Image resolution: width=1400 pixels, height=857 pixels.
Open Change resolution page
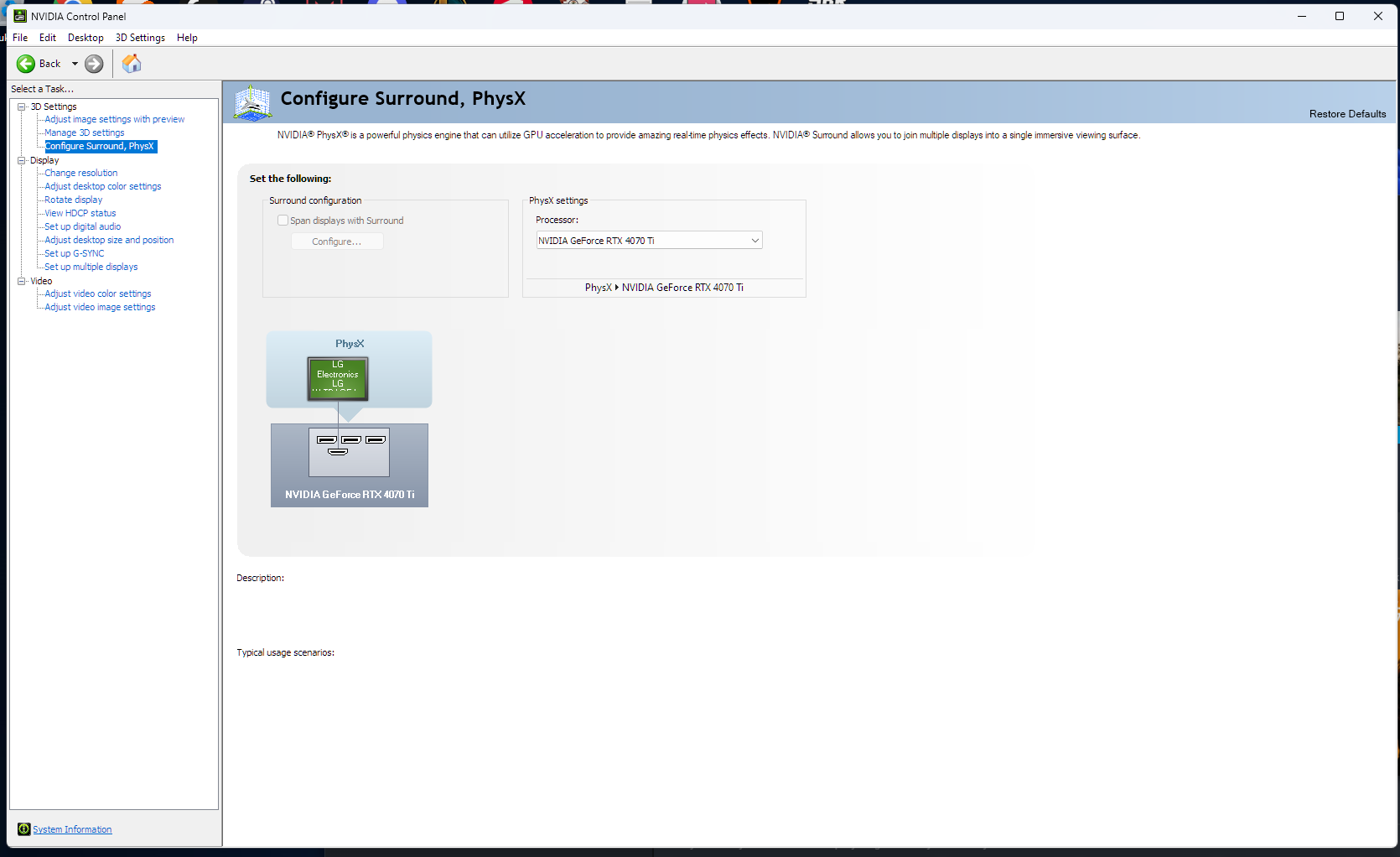pos(81,173)
